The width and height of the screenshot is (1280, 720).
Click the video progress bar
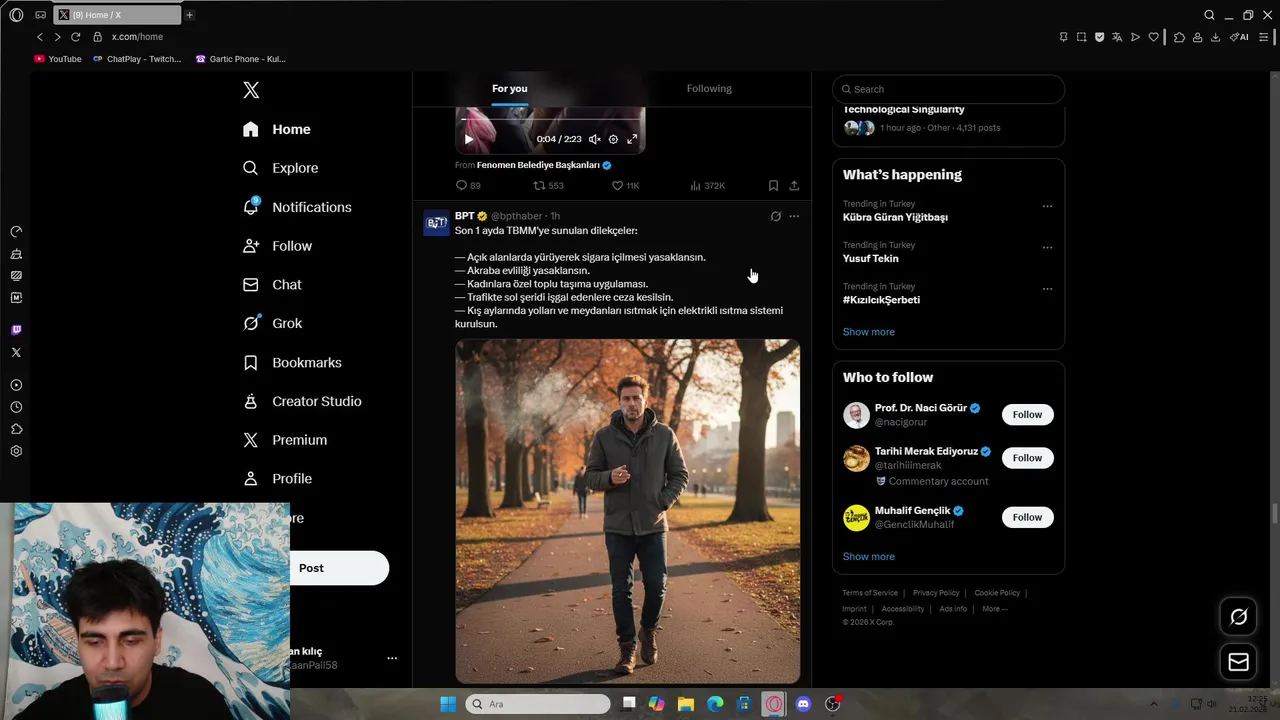pyautogui.click(x=550, y=119)
